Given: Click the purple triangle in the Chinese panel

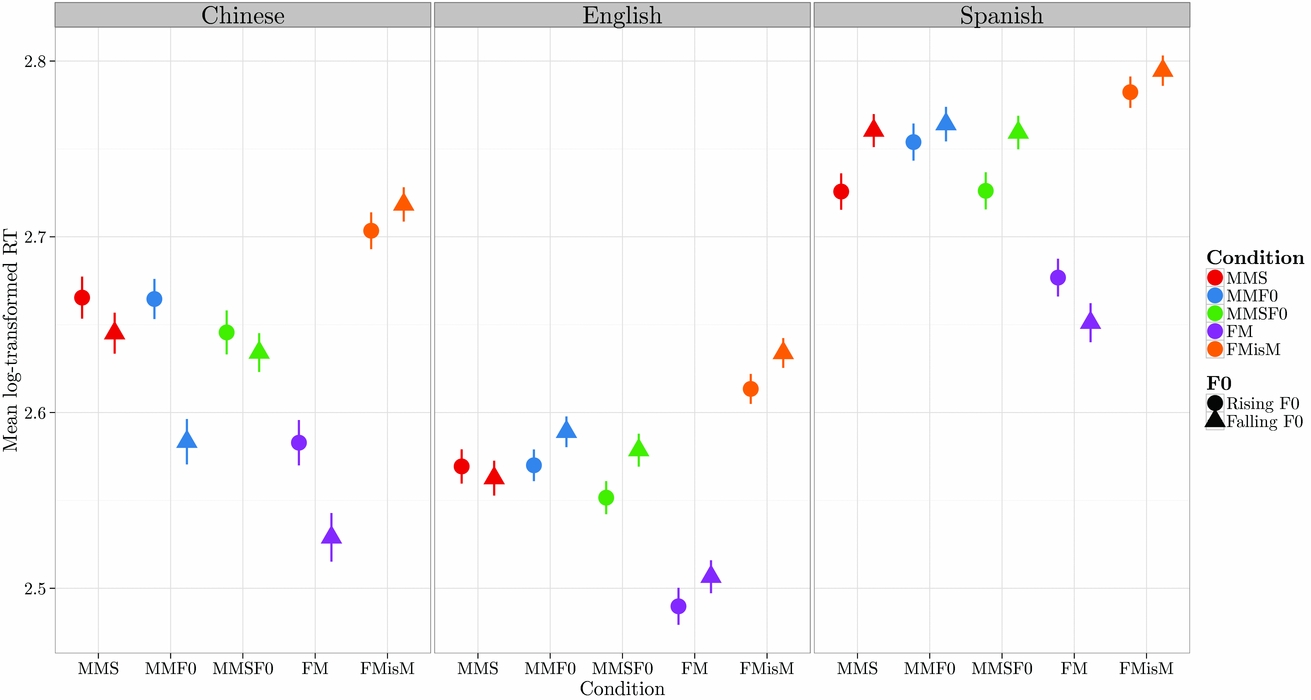Looking at the screenshot, I should coord(331,536).
